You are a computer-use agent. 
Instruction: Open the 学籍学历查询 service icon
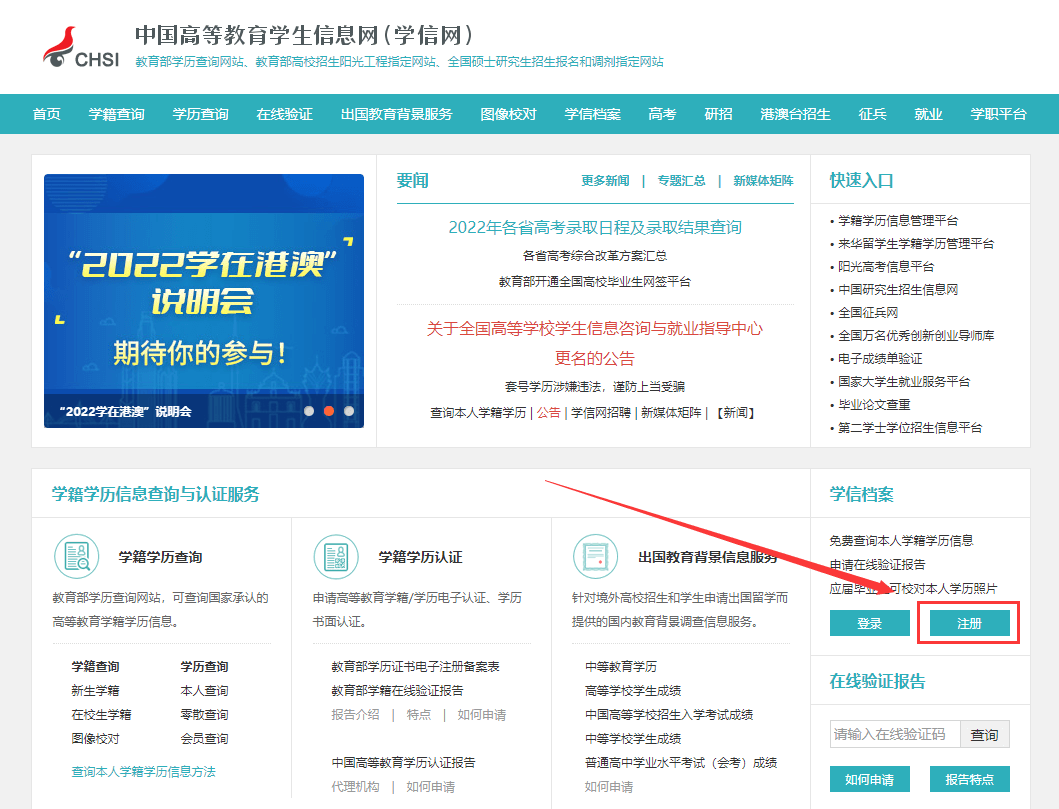point(77,556)
